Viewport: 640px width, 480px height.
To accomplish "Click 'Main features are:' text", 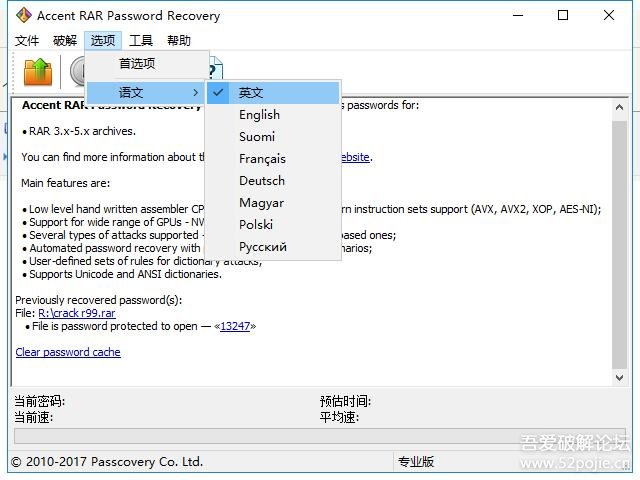I will (66, 183).
